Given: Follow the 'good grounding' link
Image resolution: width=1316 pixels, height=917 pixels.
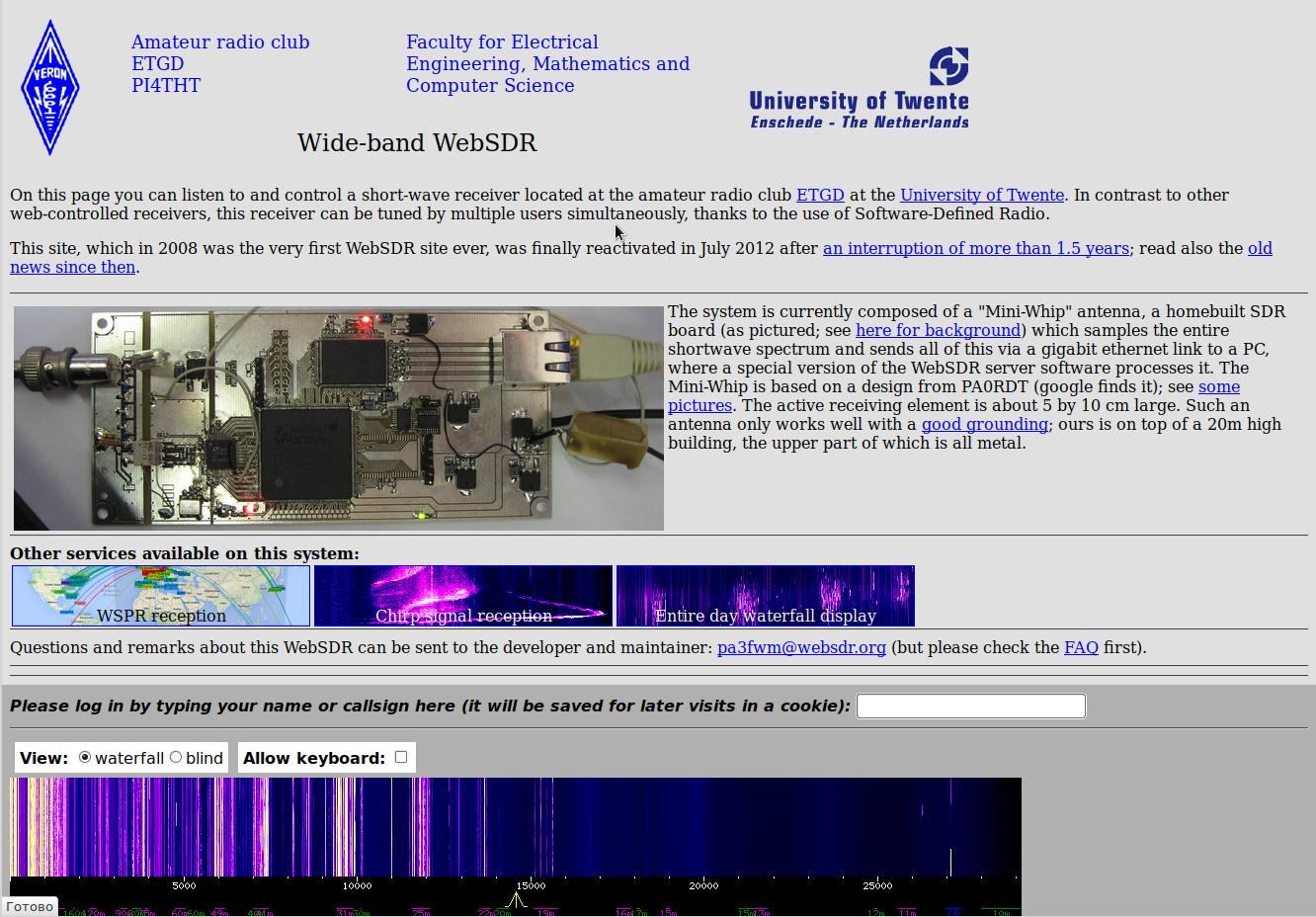Looking at the screenshot, I should [984, 424].
